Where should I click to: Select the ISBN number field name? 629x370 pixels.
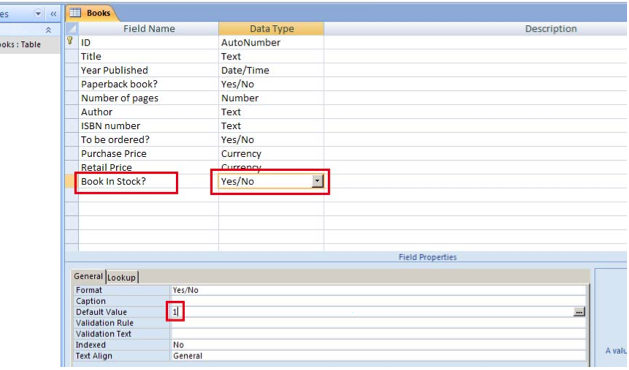pos(148,126)
